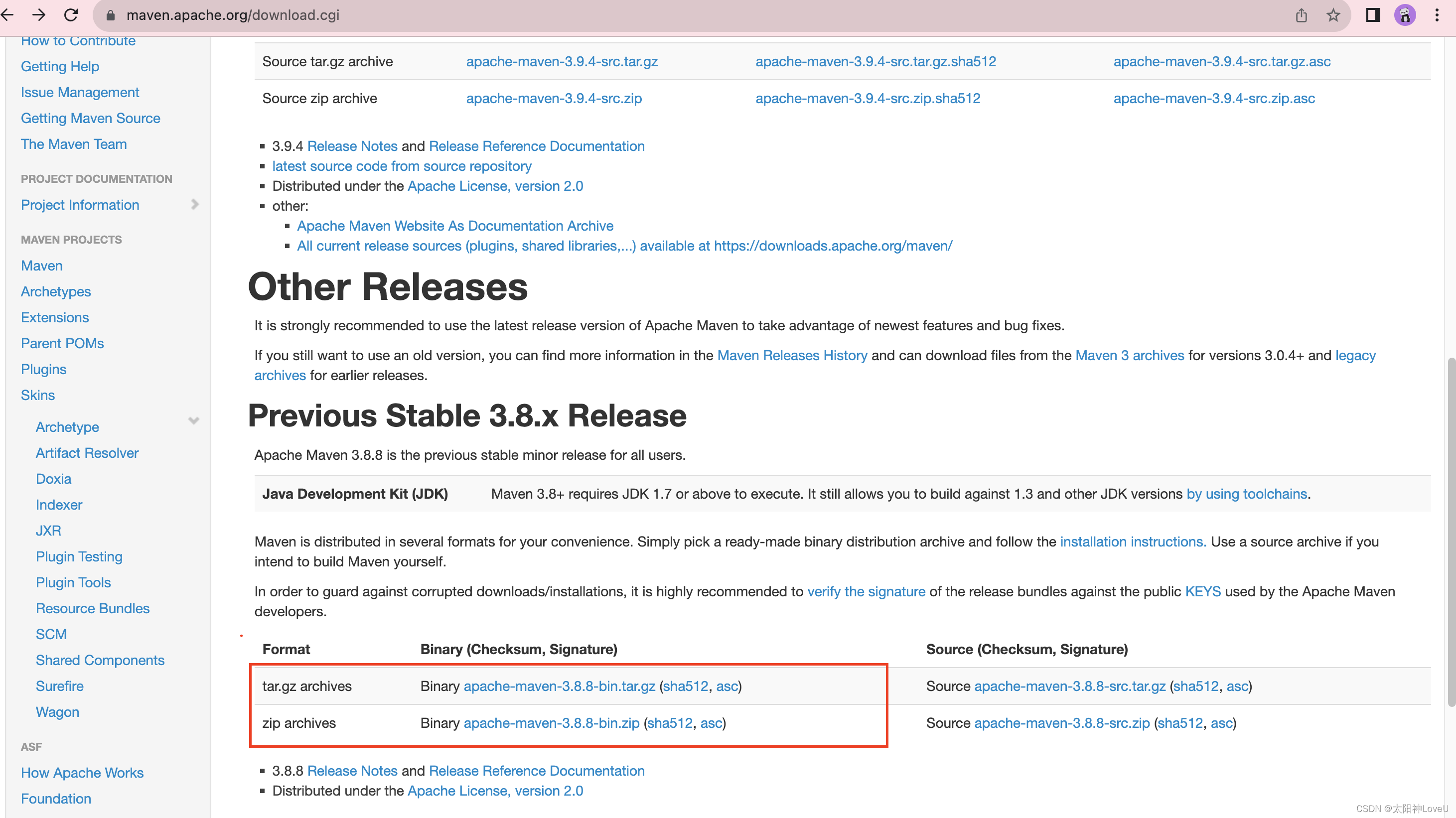Open Surefire sidebar link
1456x818 pixels.
(59, 686)
